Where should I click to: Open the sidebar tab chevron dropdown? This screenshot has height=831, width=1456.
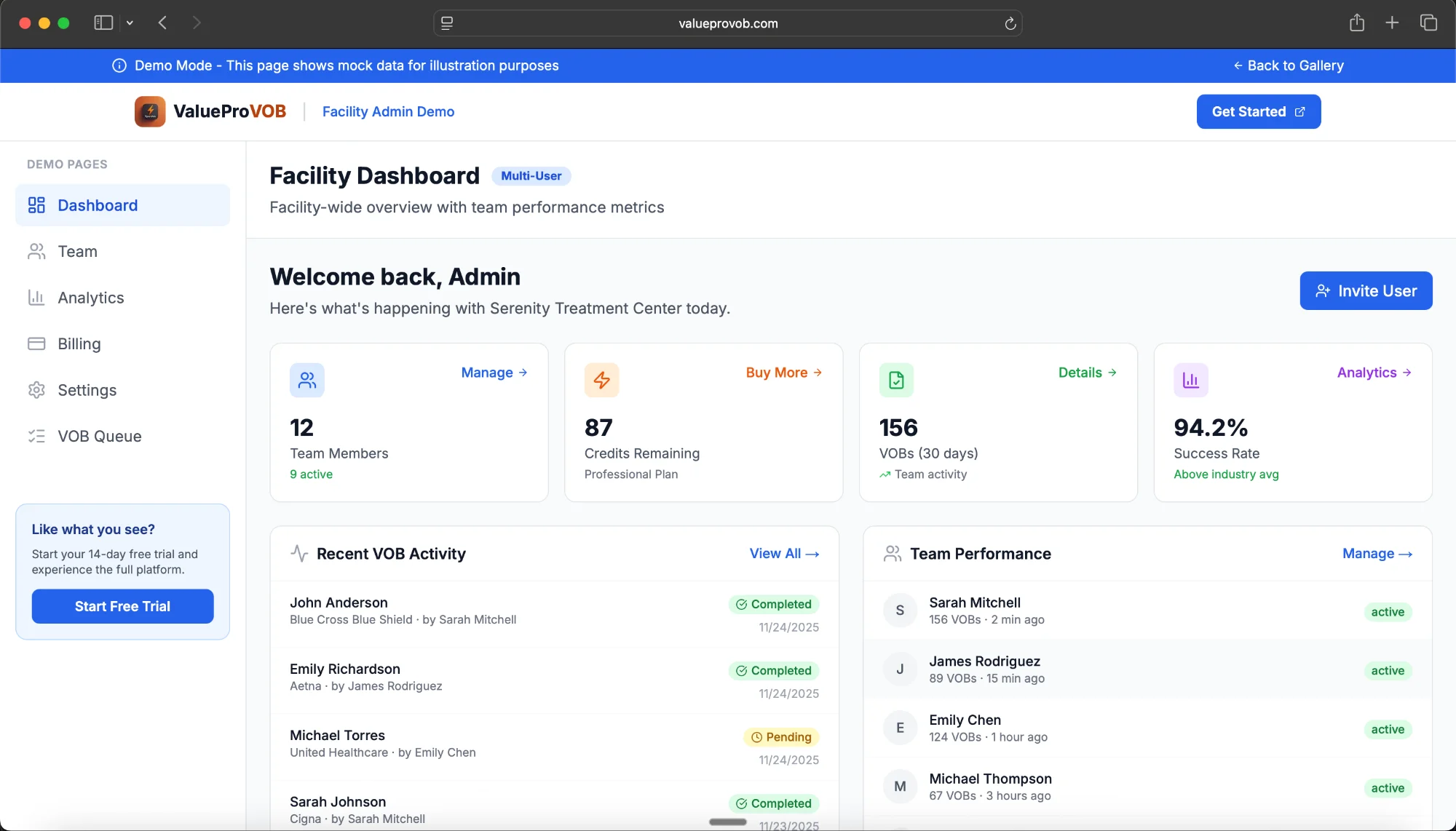pos(130,23)
